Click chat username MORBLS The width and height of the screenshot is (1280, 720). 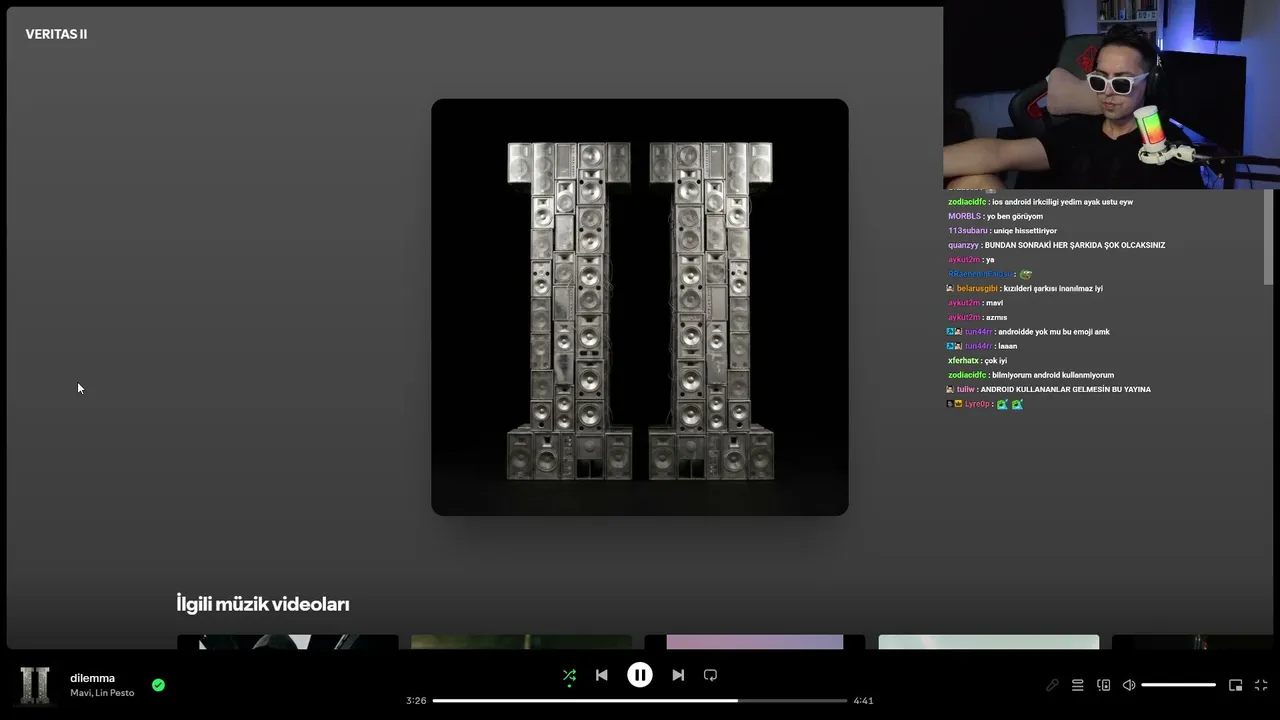click(964, 216)
